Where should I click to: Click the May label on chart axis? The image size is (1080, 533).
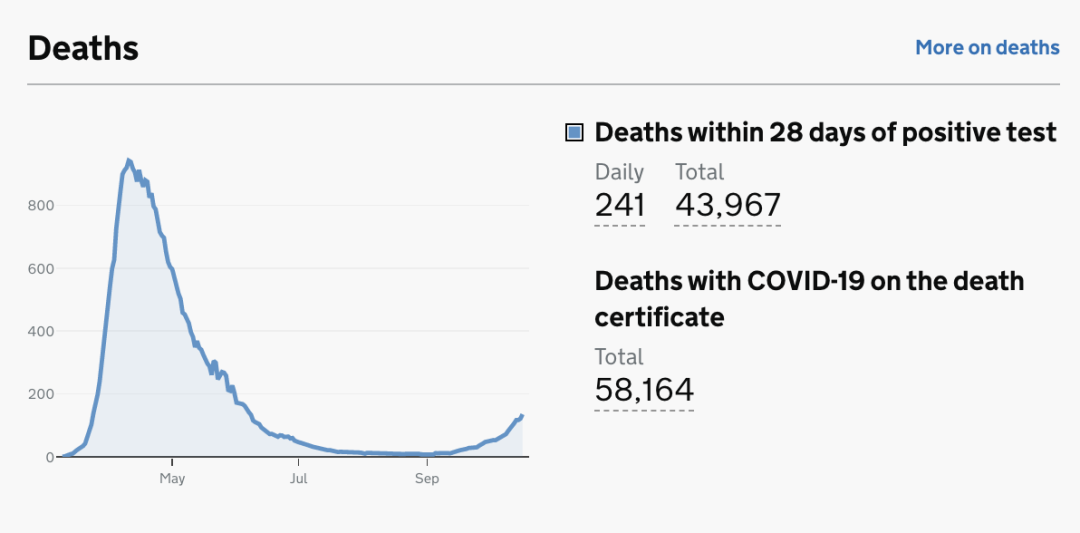pyautogui.click(x=172, y=479)
